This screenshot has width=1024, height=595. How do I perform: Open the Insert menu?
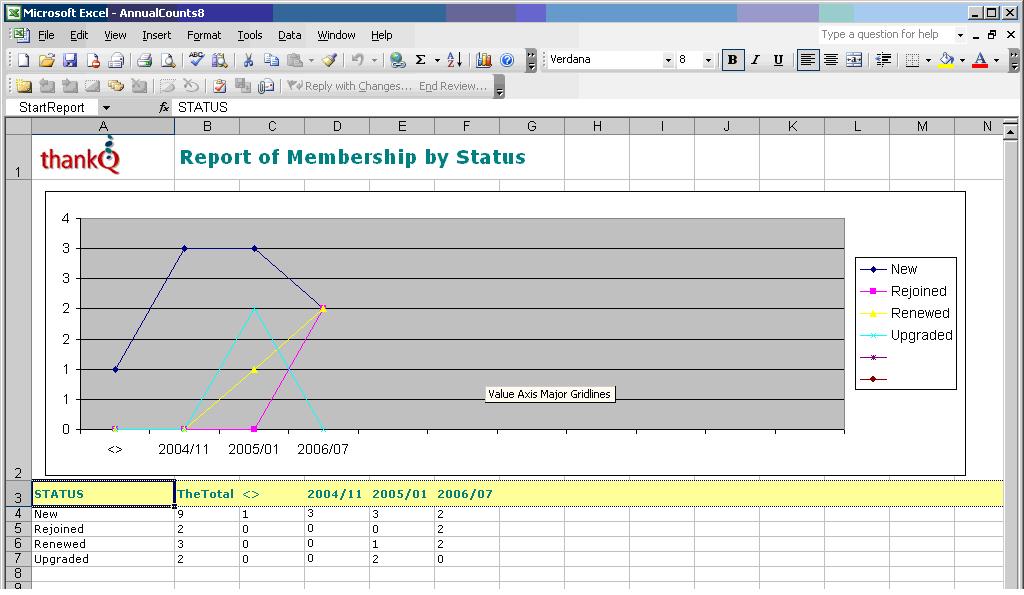coord(157,35)
